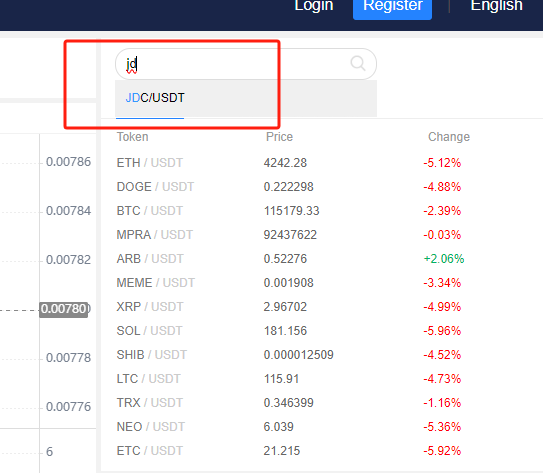This screenshot has width=543, height=473.
Task: Sort the list by Token column
Action: 132,137
